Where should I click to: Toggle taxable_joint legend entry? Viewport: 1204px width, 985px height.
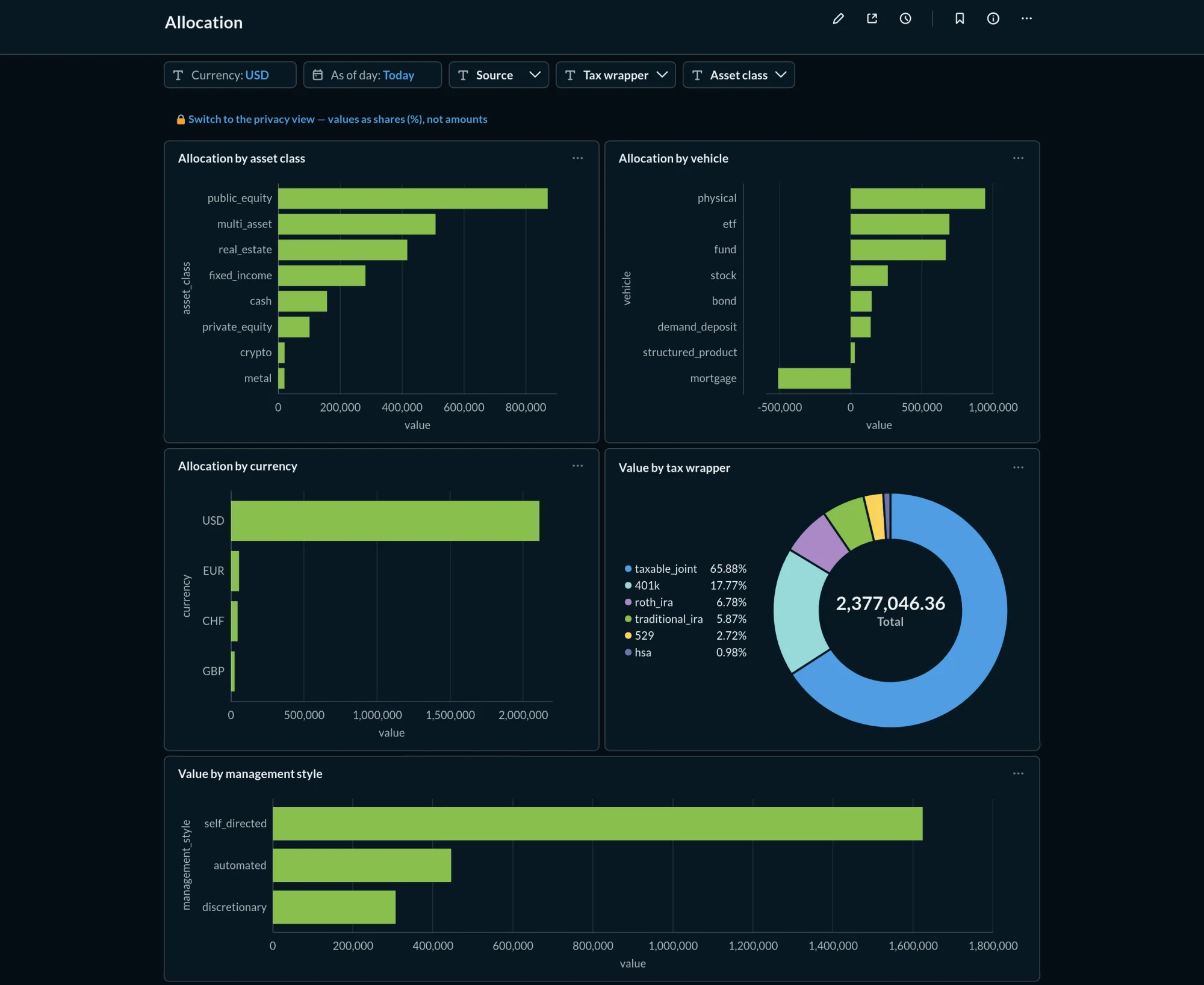686,569
